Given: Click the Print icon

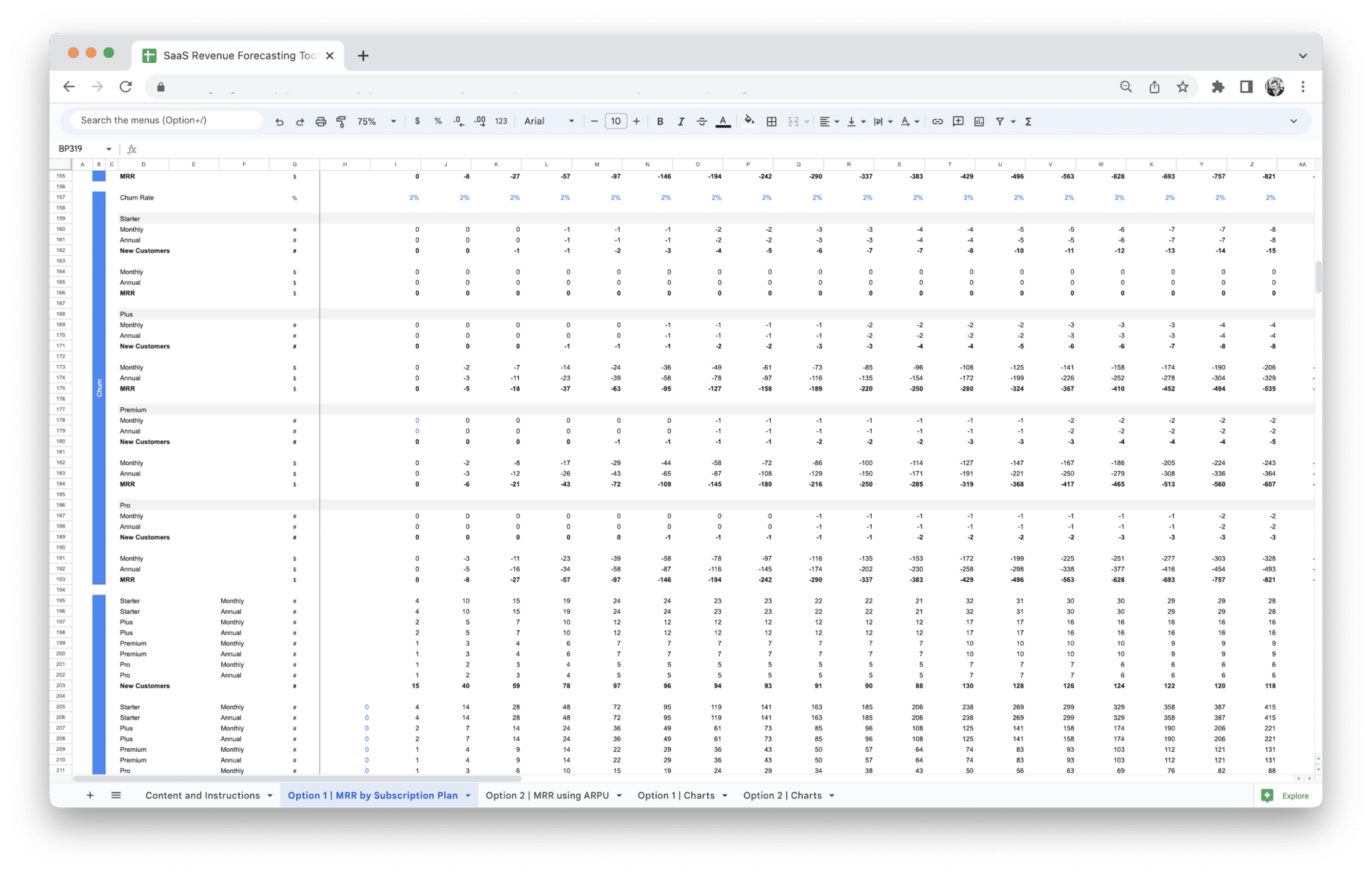Looking at the screenshot, I should pyautogui.click(x=320, y=121).
